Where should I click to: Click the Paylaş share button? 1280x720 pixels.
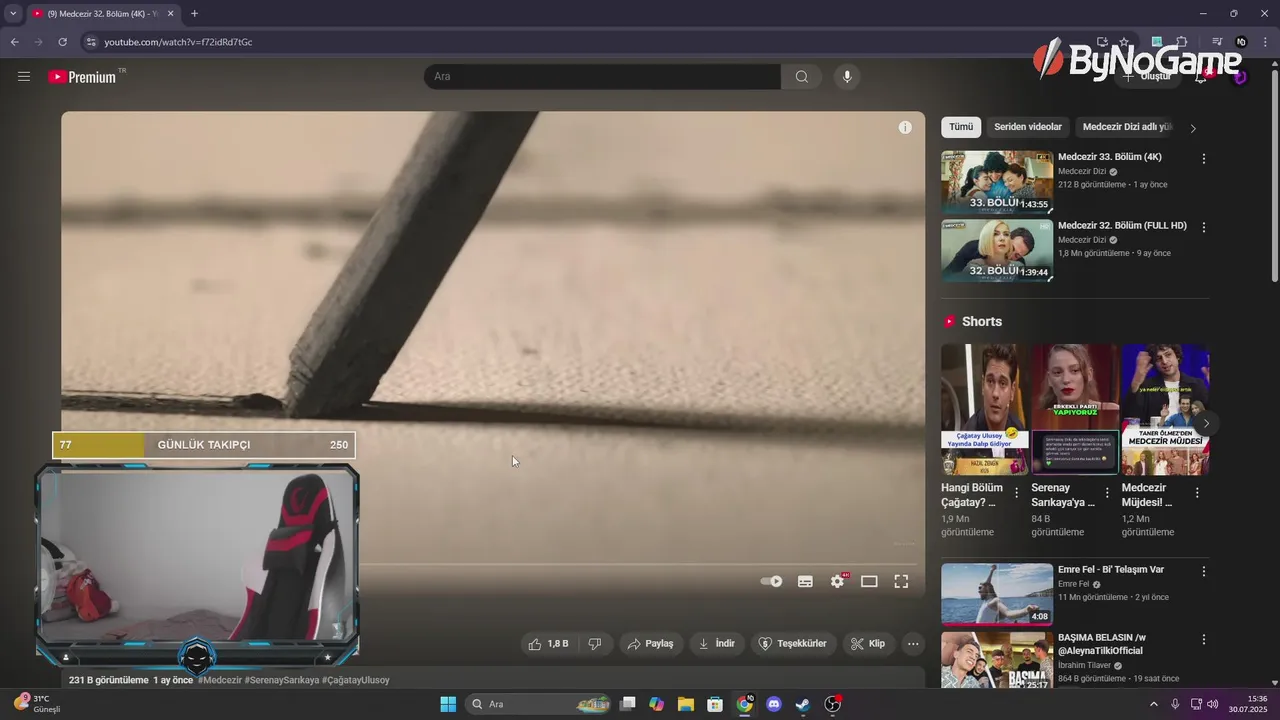650,644
